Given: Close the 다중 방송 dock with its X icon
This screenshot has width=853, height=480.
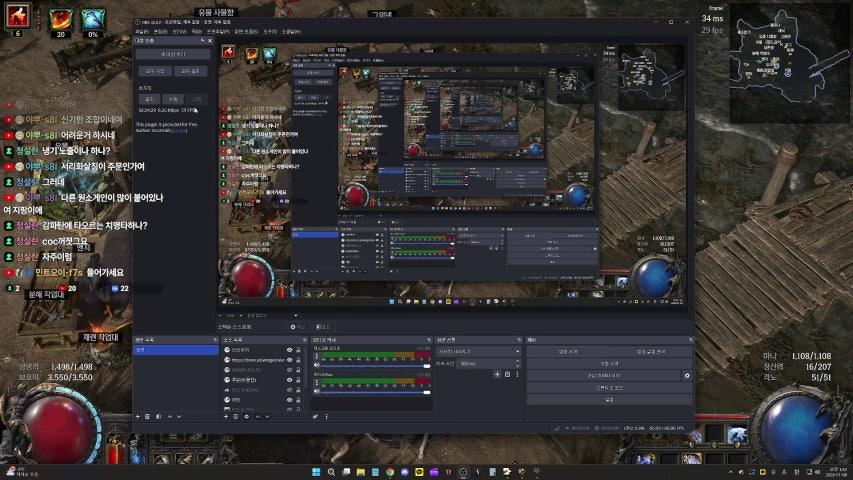Looking at the screenshot, I should point(210,41).
